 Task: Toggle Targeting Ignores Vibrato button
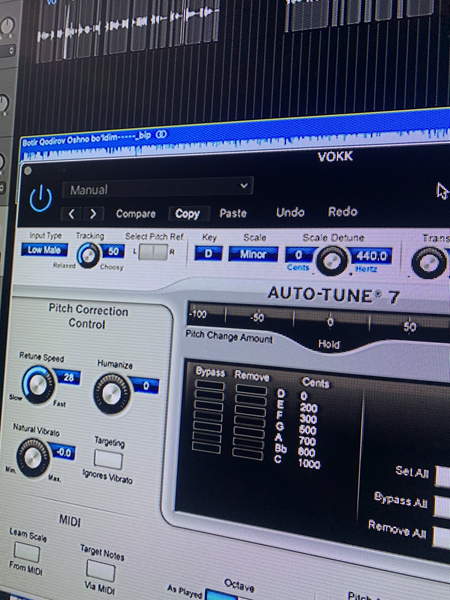coord(108,459)
